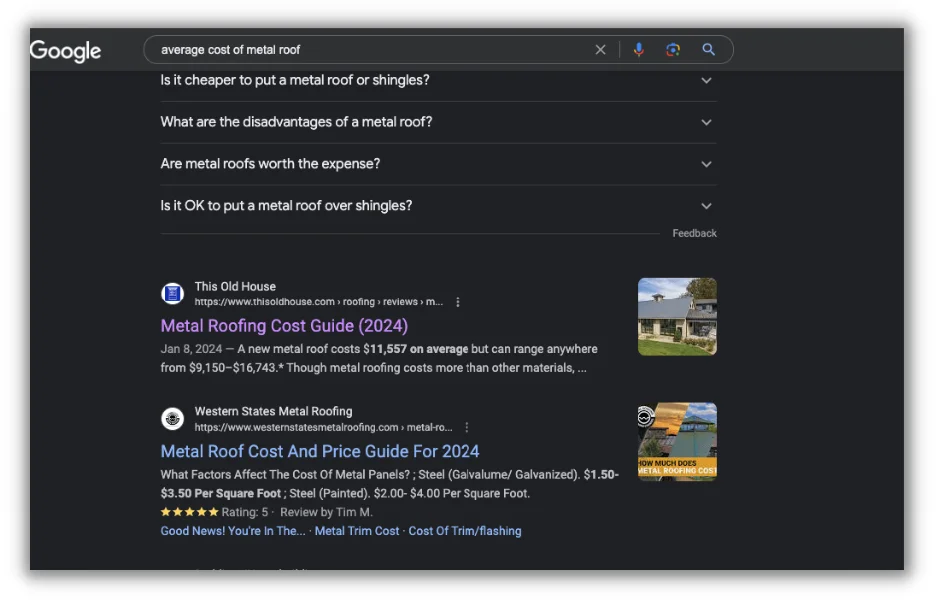Expand 'Are metal roofs worth the expense?'

click(439, 164)
